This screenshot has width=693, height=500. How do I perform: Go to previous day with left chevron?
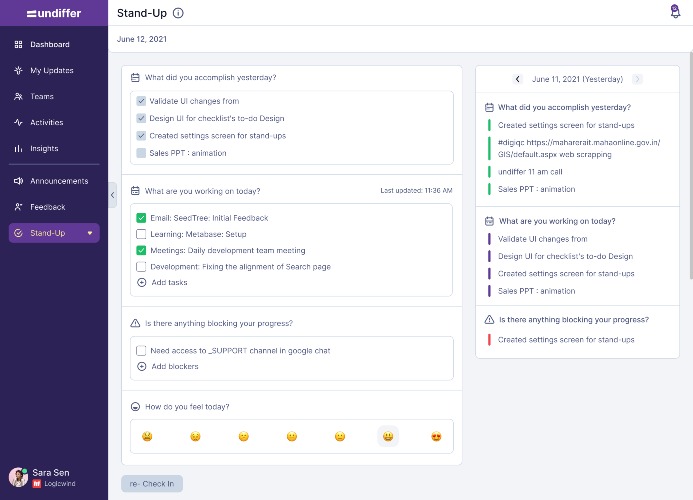(x=518, y=79)
